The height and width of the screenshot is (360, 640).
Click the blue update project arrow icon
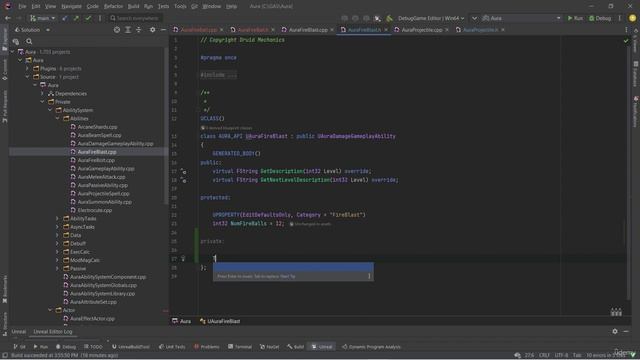point(65,18)
